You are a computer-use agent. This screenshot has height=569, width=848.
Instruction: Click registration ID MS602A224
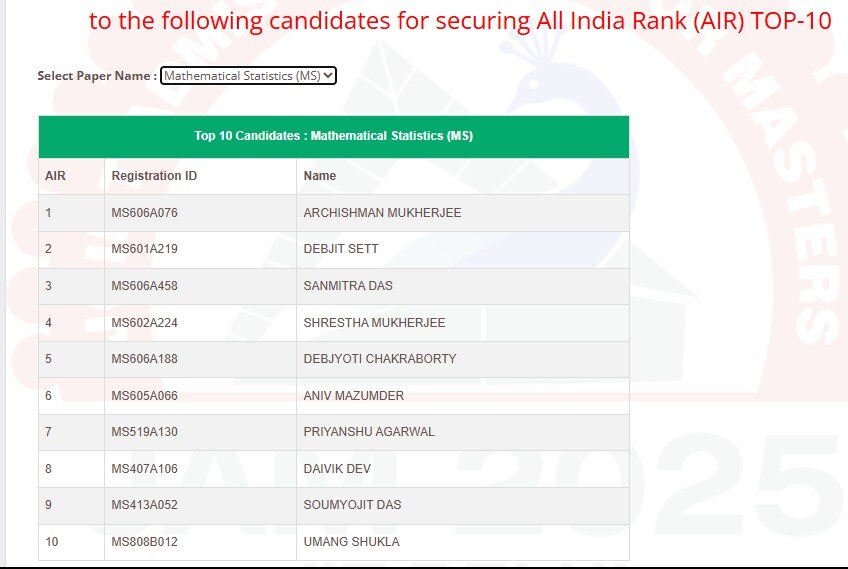(144, 323)
